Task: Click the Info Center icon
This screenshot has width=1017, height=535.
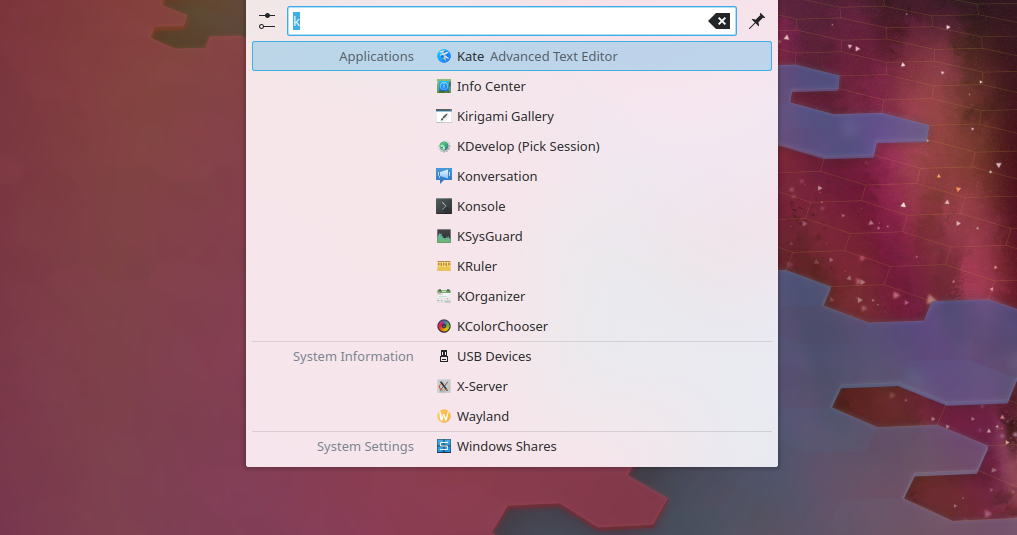Action: 444,86
